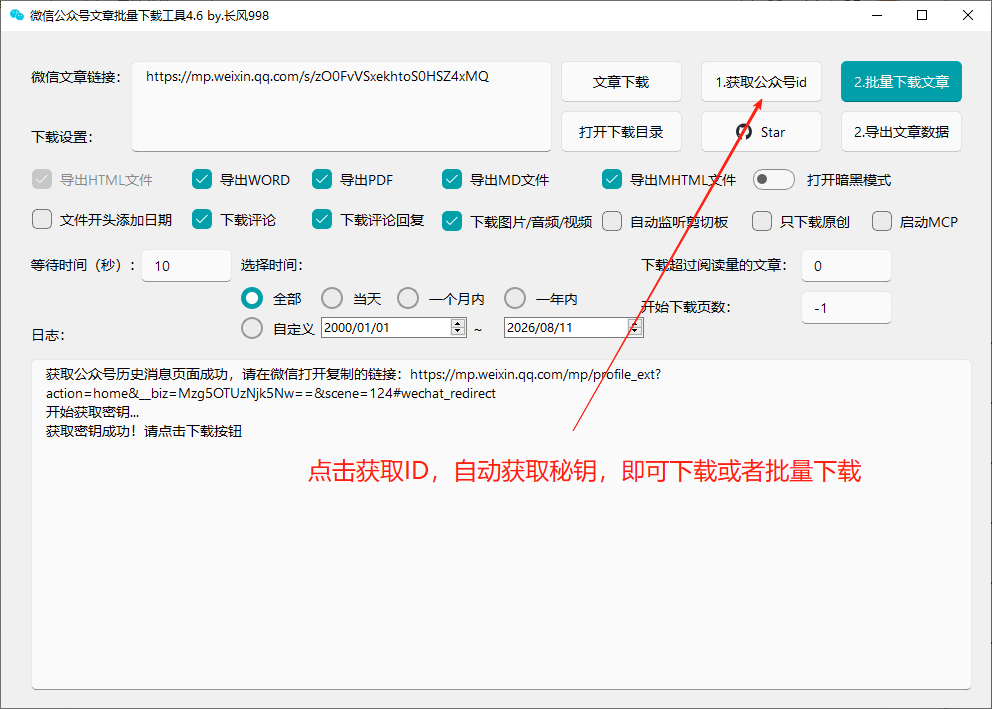Viewport: 992px width, 709px height.
Task: Click the 1.获取公众号id button
Action: 760,82
